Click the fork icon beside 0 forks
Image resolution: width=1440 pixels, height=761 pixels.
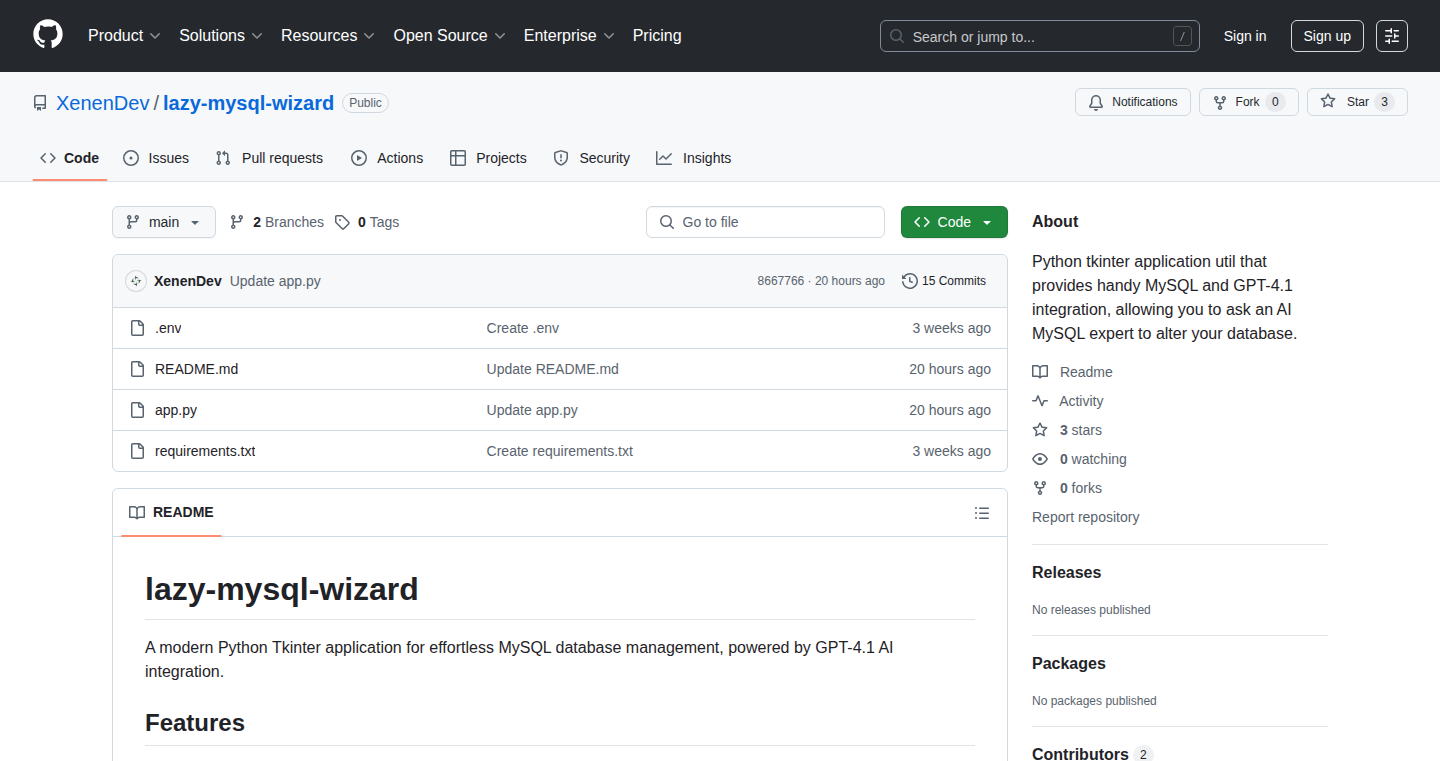(1040, 488)
